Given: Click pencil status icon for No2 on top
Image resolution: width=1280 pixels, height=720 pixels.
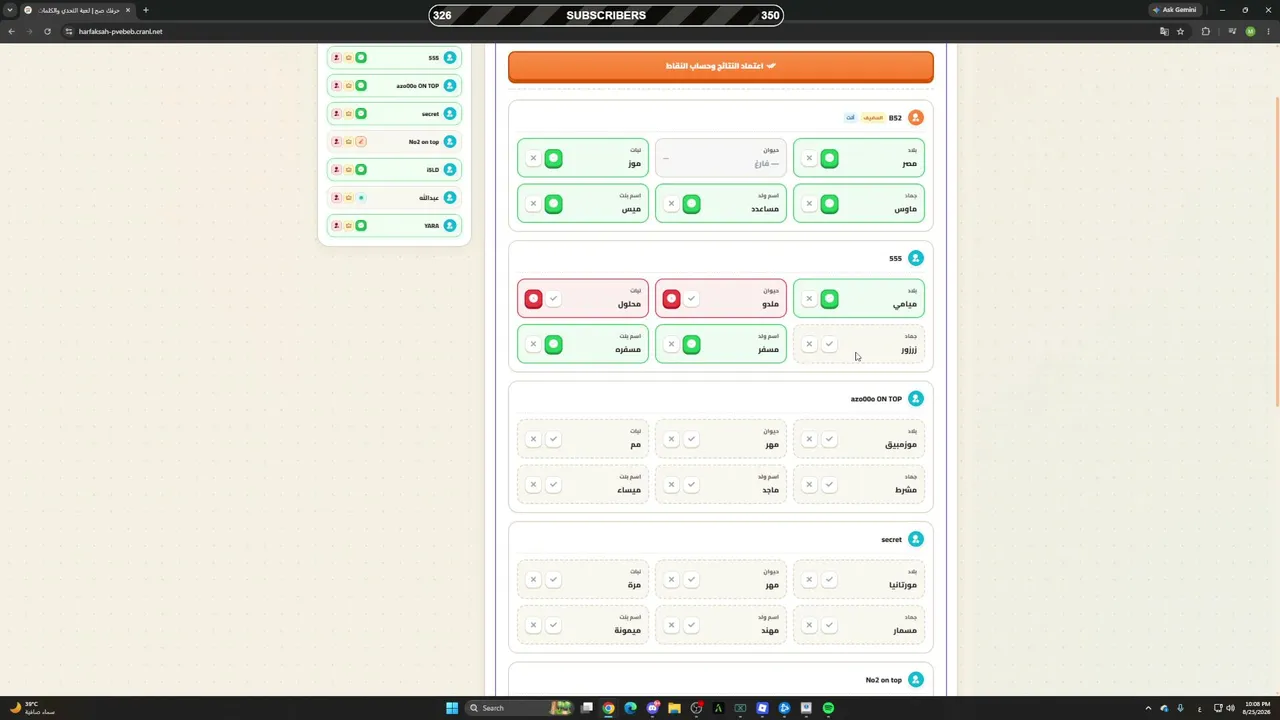Looking at the screenshot, I should 361,142.
